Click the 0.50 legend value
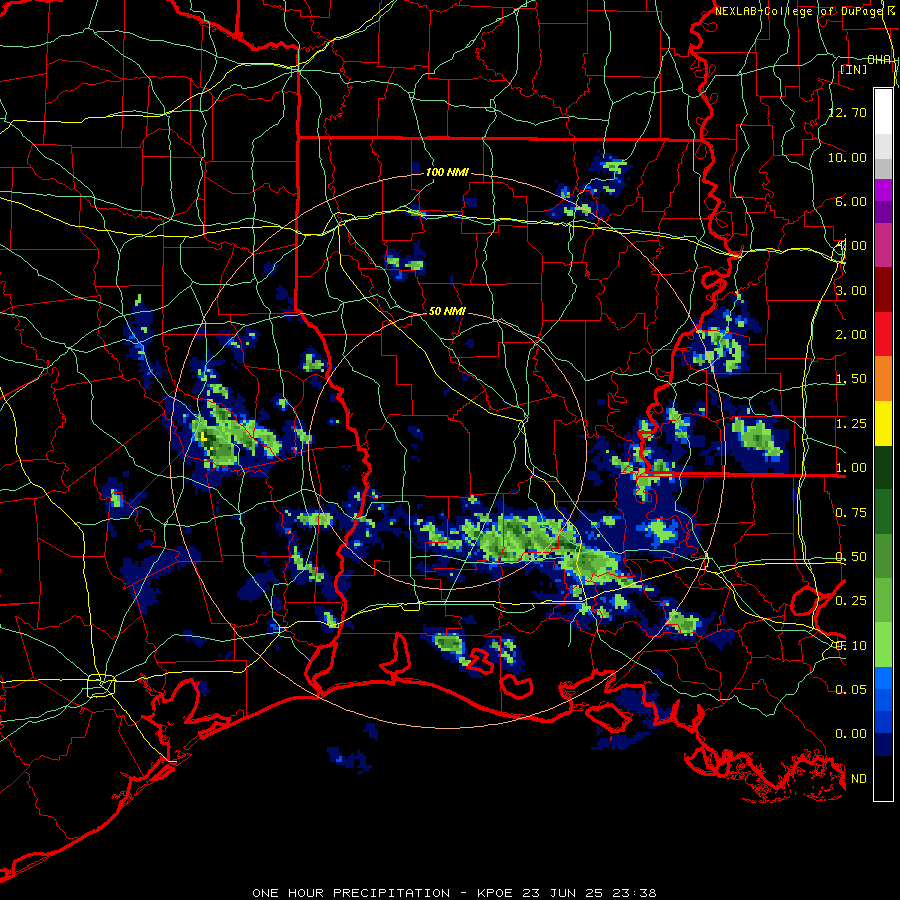Image resolution: width=900 pixels, height=900 pixels. pyautogui.click(x=851, y=557)
